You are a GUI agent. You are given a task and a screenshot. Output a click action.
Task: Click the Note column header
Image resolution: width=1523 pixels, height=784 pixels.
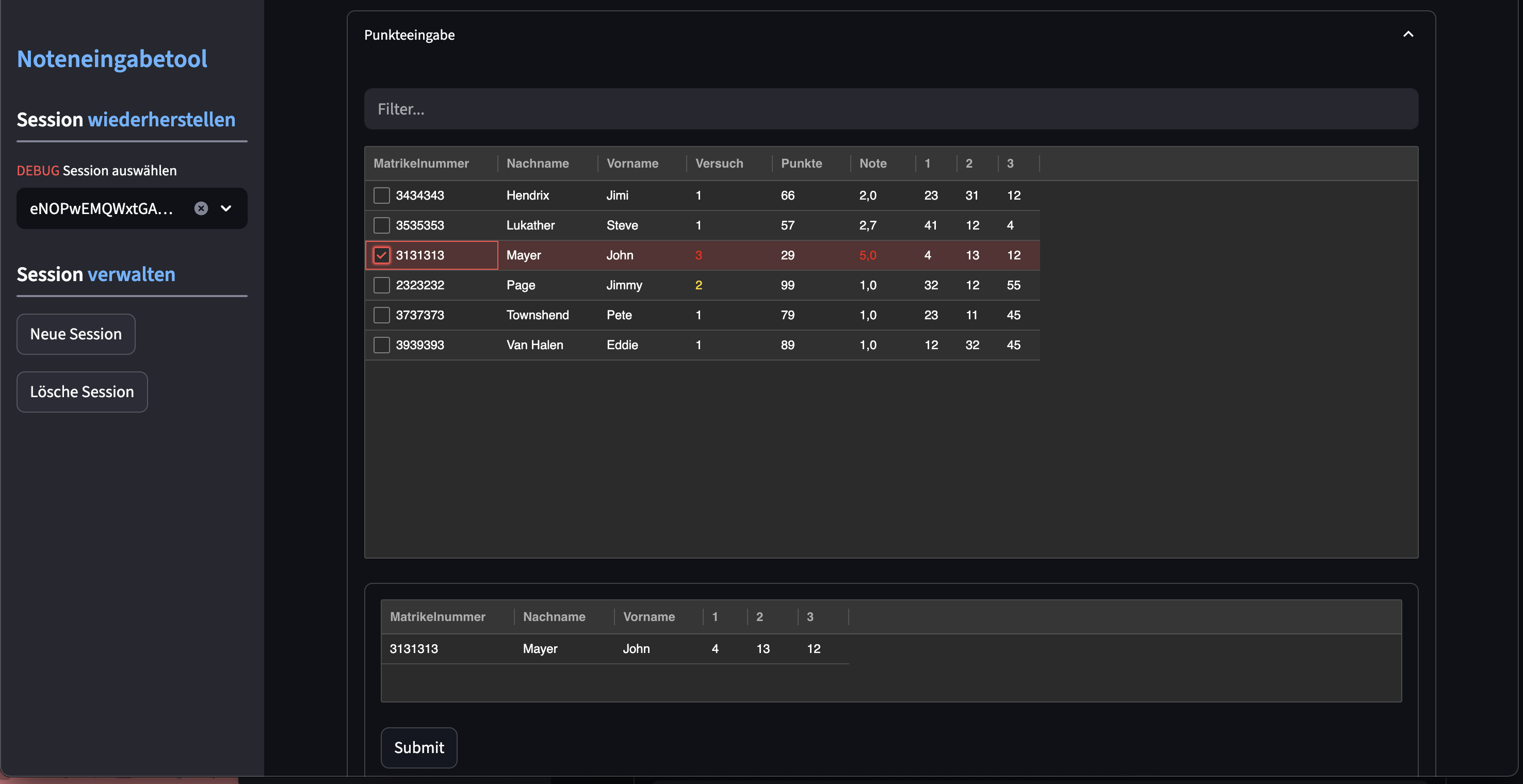pos(872,163)
